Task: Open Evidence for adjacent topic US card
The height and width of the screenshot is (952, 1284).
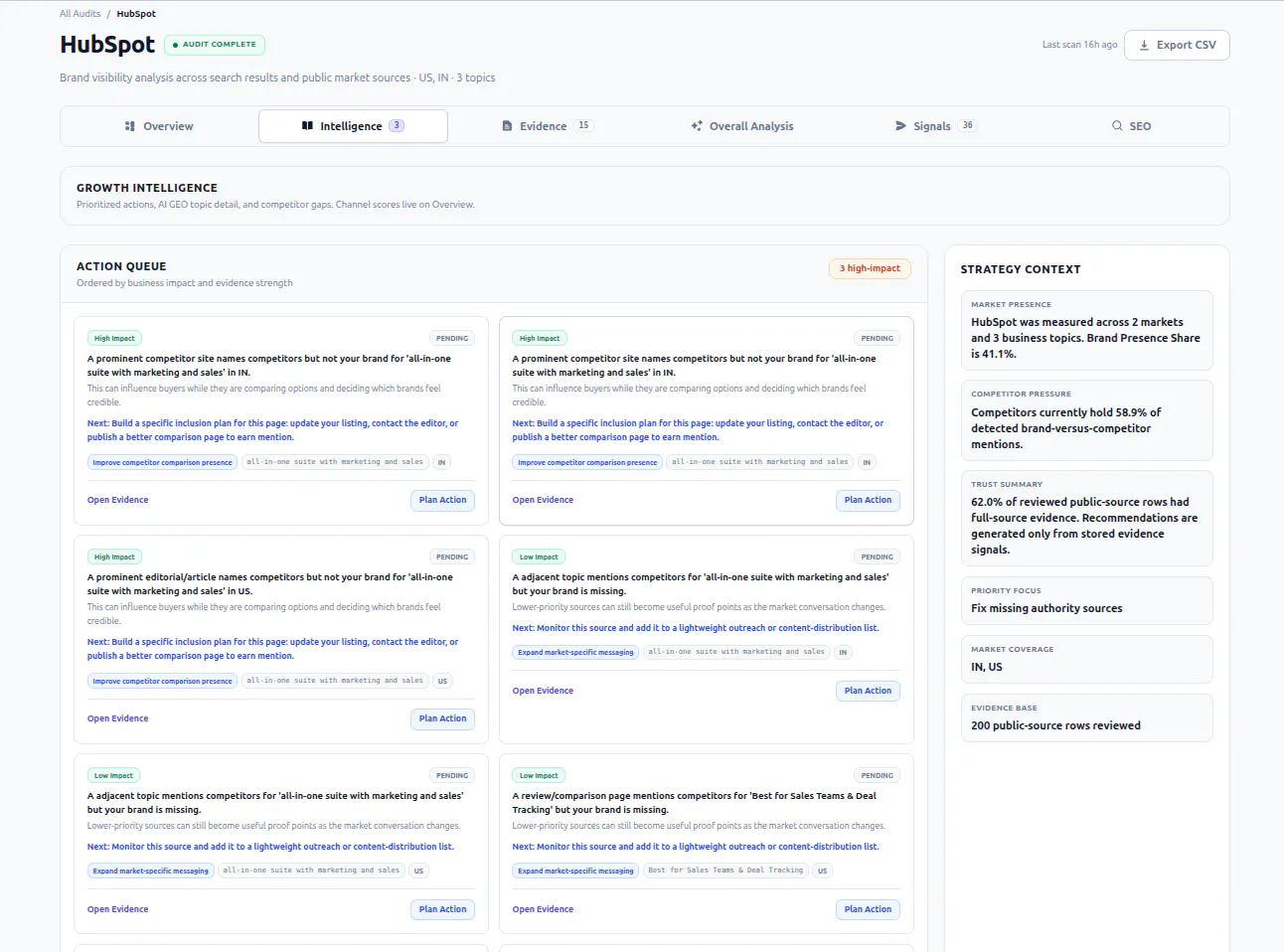Action: point(117,909)
